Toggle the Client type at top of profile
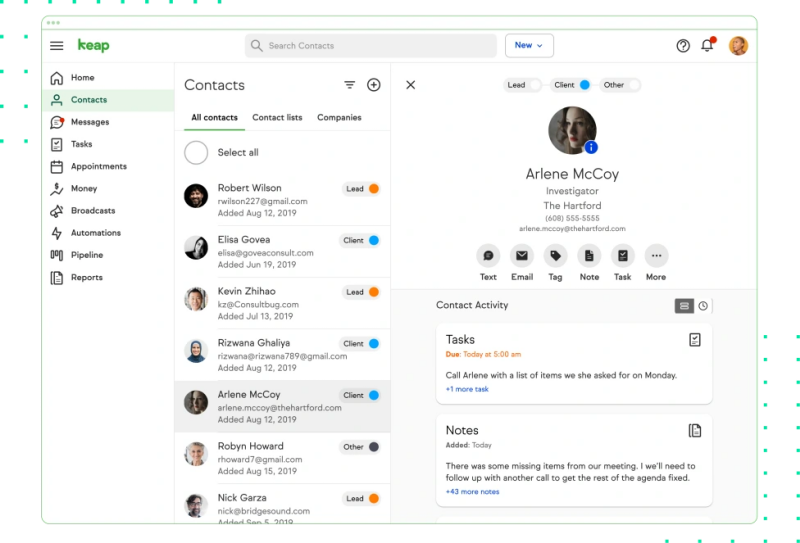 coord(571,85)
